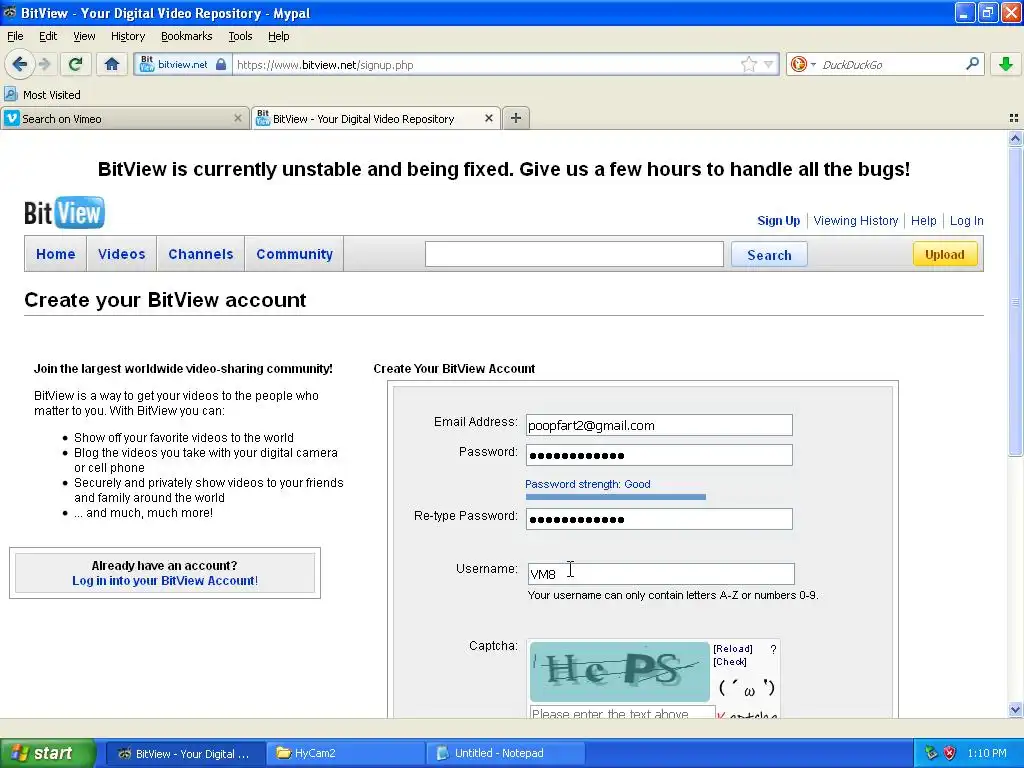
Task: Open the Bookmarks menu
Action: click(186, 36)
